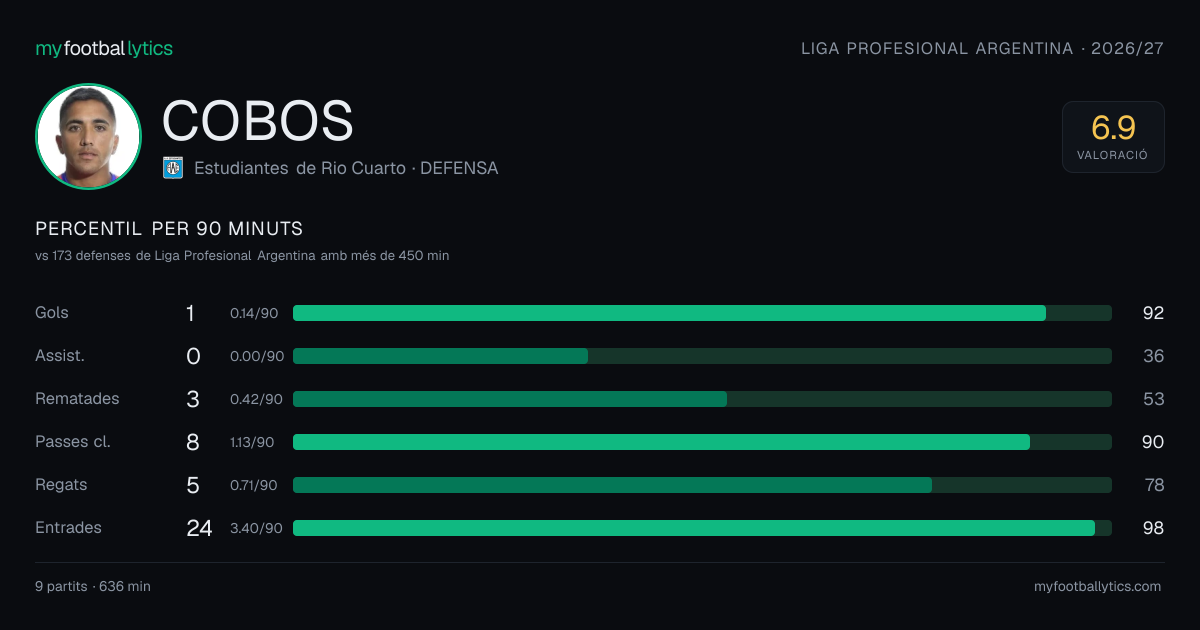Click the Cobos player photo
Screen dimensions: 1200x630
88,136
